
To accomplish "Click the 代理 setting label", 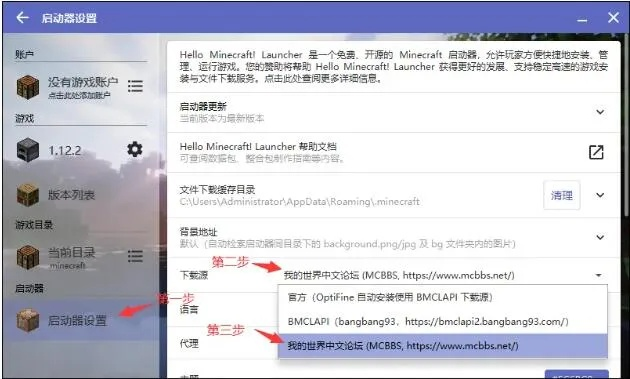I will point(189,344).
